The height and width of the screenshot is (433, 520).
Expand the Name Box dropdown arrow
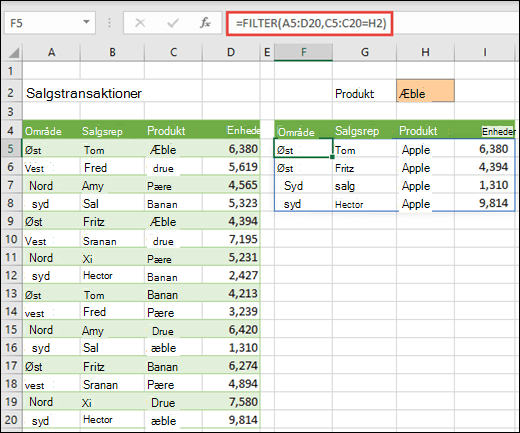coord(86,22)
